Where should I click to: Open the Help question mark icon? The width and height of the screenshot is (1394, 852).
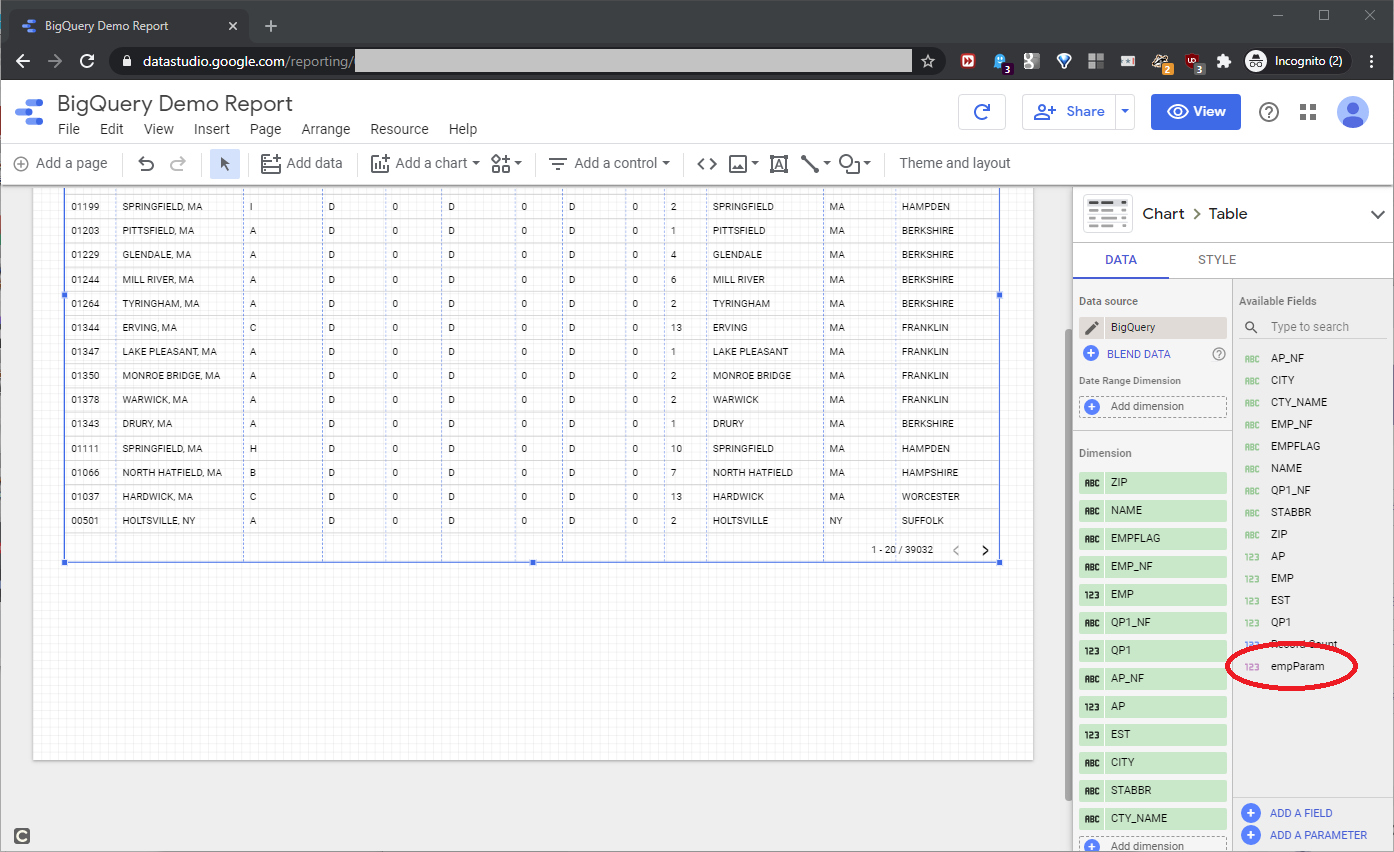click(x=1269, y=112)
